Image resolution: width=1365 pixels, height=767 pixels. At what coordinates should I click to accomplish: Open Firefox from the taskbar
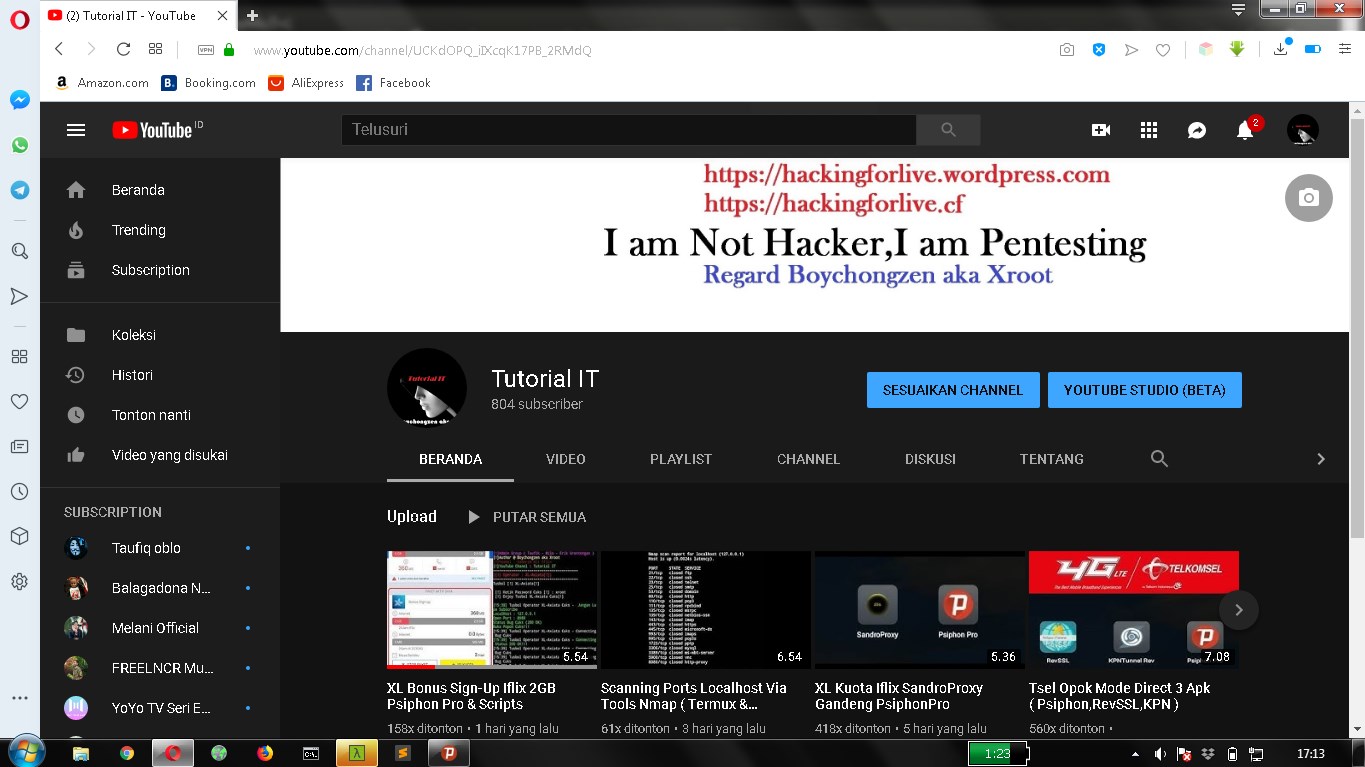pyautogui.click(x=265, y=753)
